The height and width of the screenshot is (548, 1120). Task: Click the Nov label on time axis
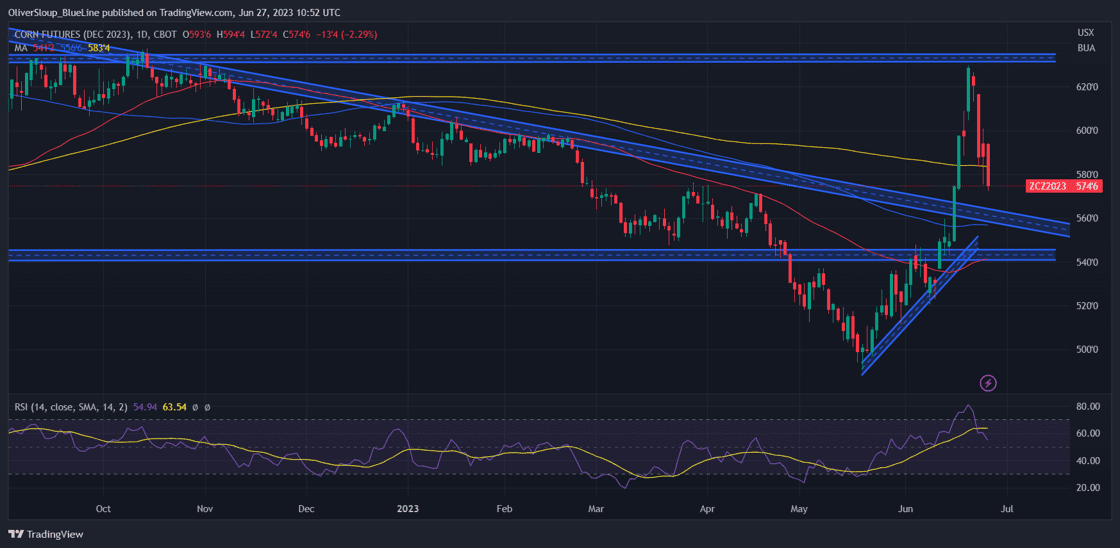205,509
